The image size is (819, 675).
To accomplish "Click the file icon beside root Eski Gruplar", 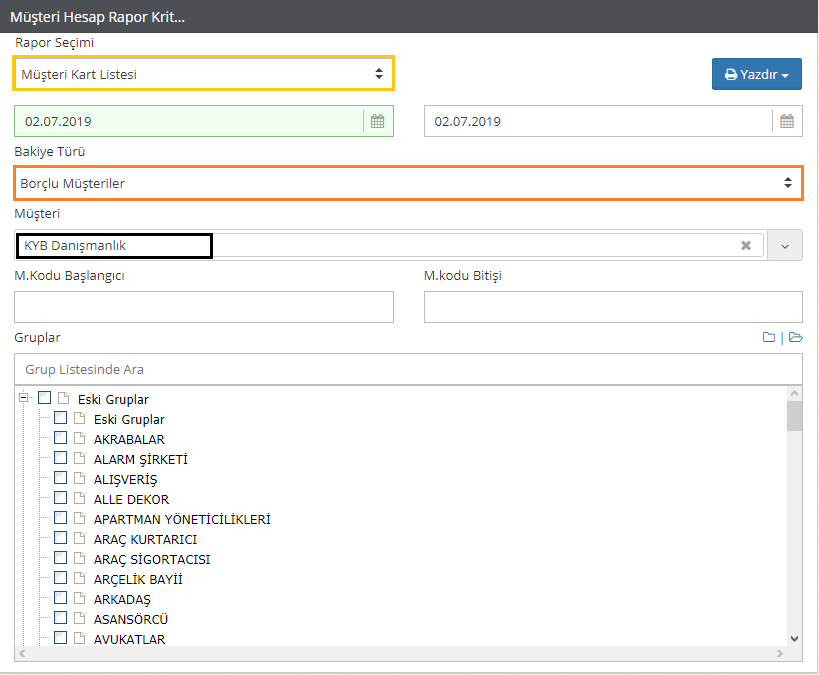I will tap(63, 399).
